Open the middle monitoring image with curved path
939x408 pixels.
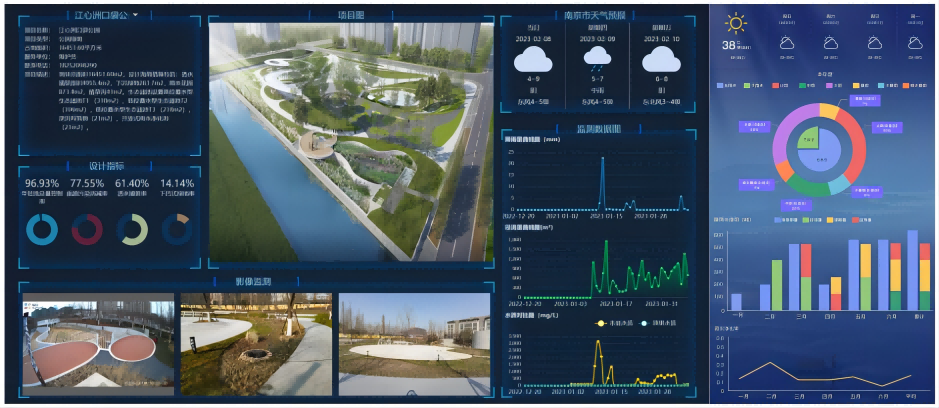[x=256, y=344]
